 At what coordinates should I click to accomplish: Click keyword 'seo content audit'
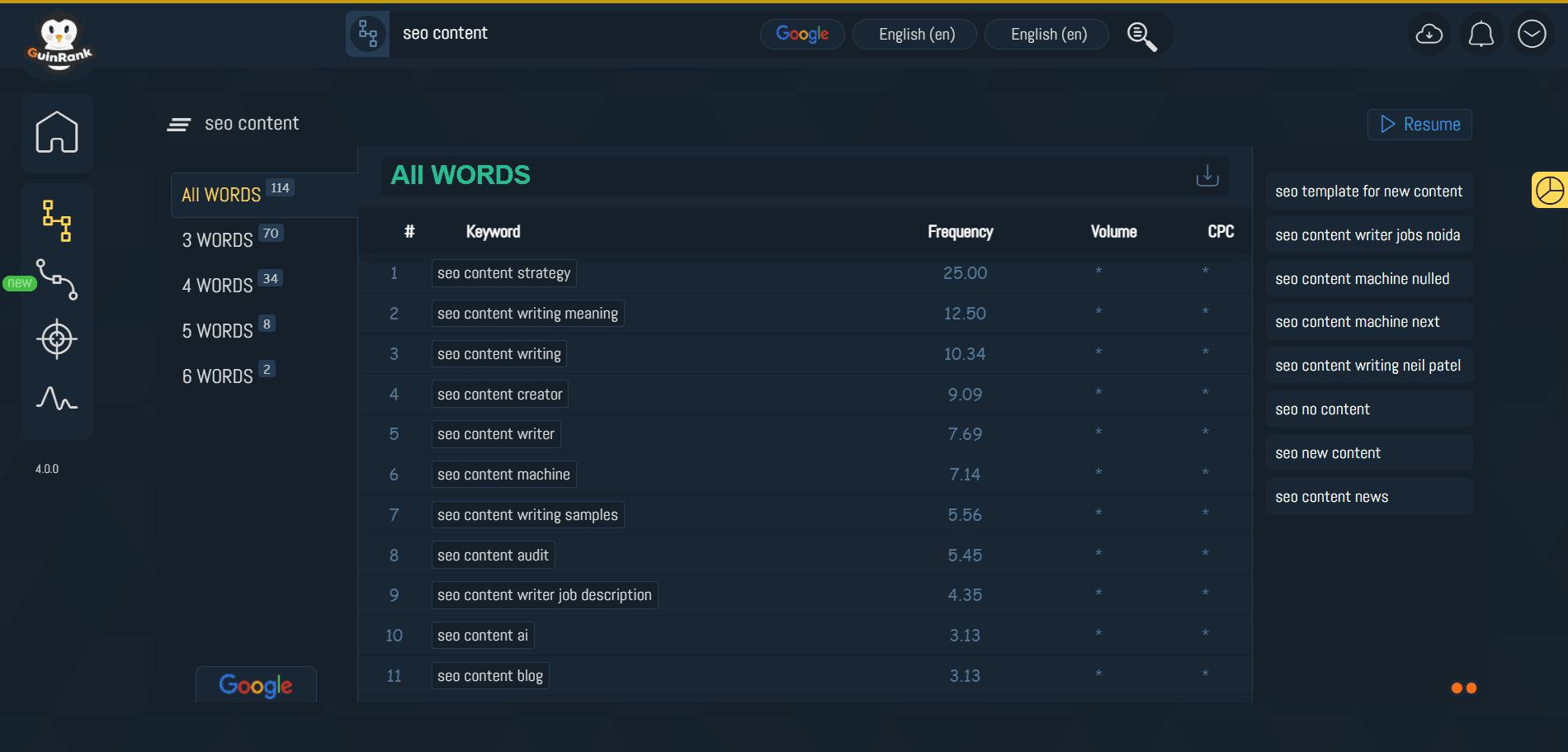click(x=493, y=556)
